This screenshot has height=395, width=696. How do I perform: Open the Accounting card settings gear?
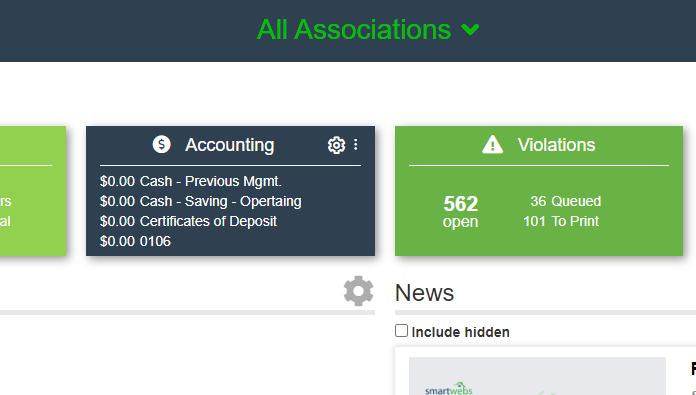[336, 145]
